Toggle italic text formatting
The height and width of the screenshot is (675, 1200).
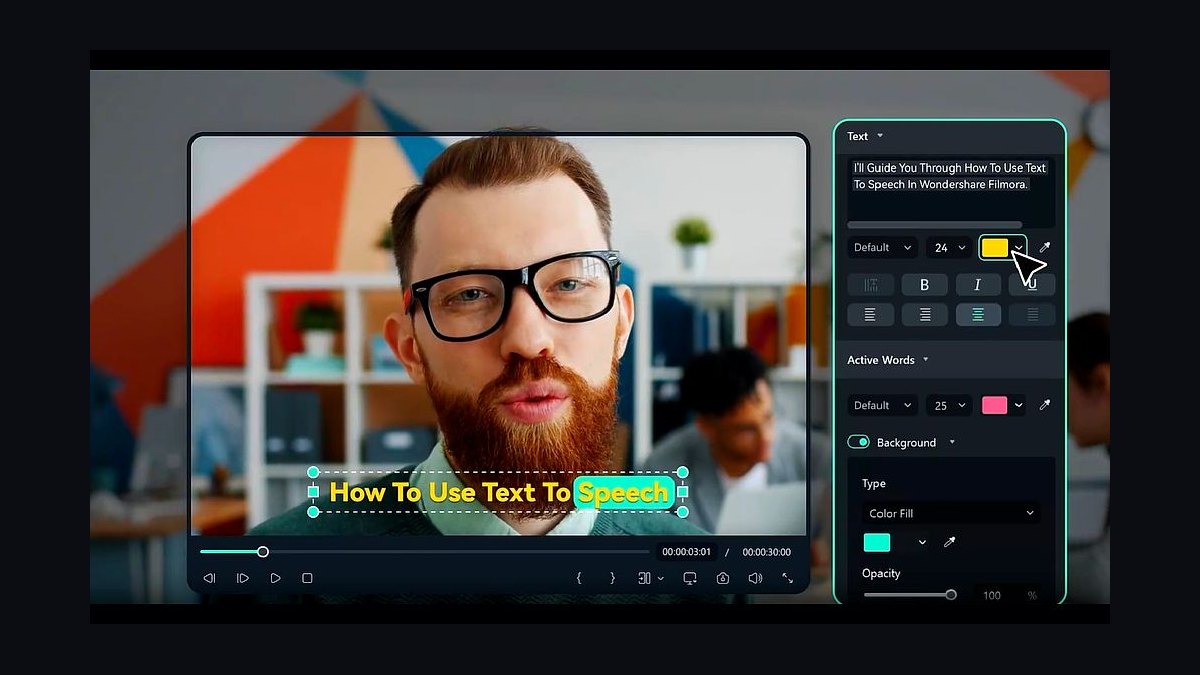tap(979, 285)
